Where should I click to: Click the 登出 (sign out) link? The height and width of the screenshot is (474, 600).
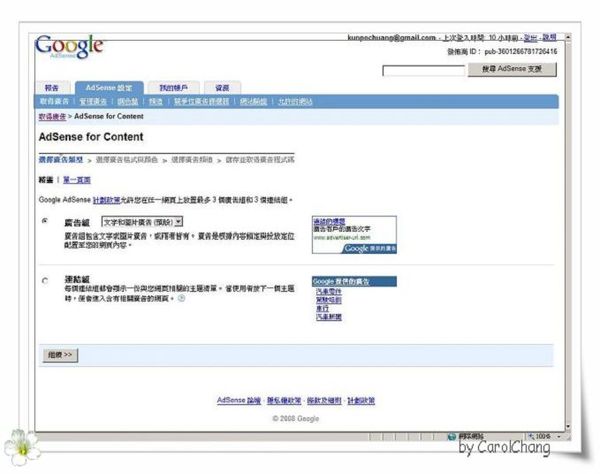[x=530, y=37]
